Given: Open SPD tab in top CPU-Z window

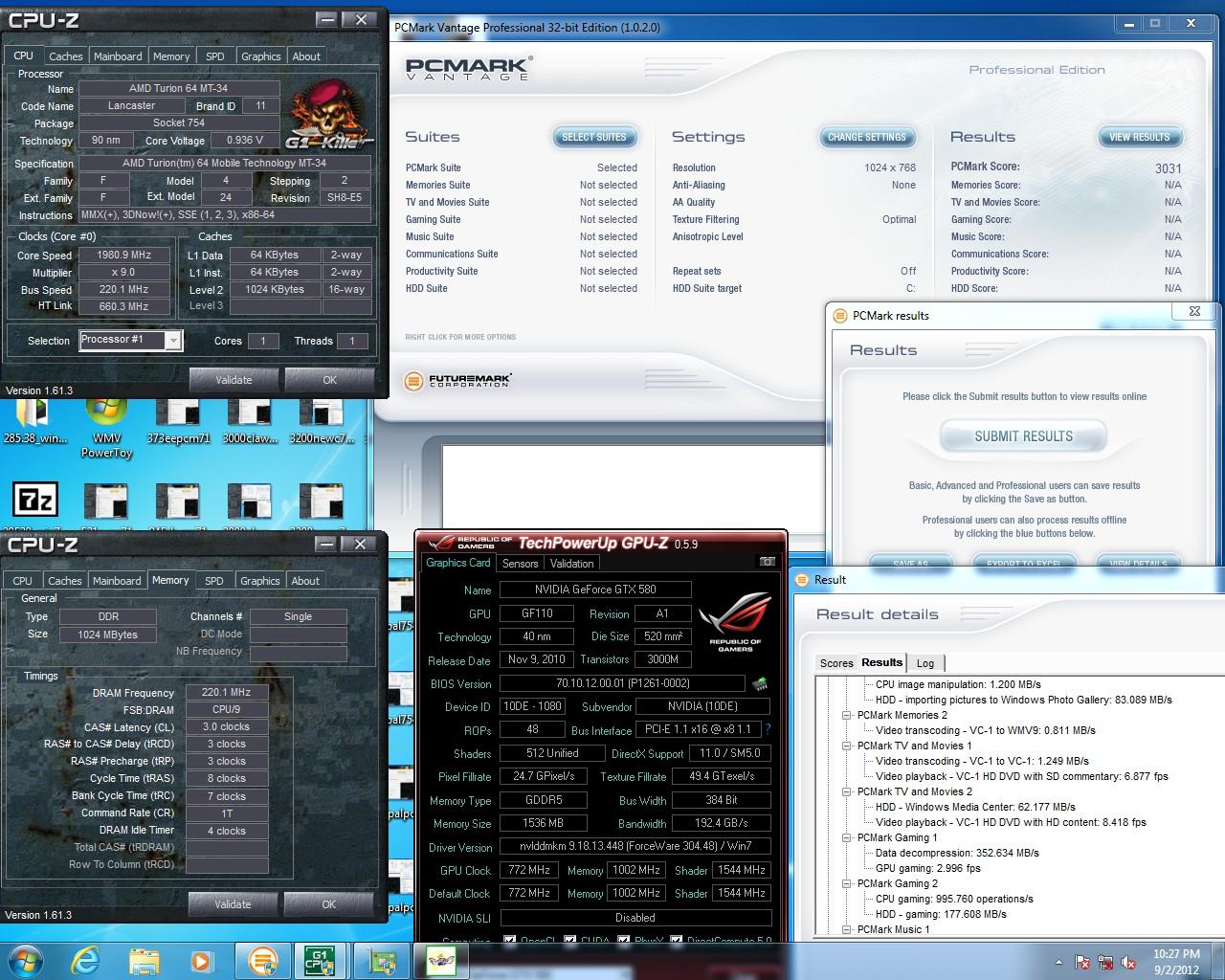Looking at the screenshot, I should [215, 56].
